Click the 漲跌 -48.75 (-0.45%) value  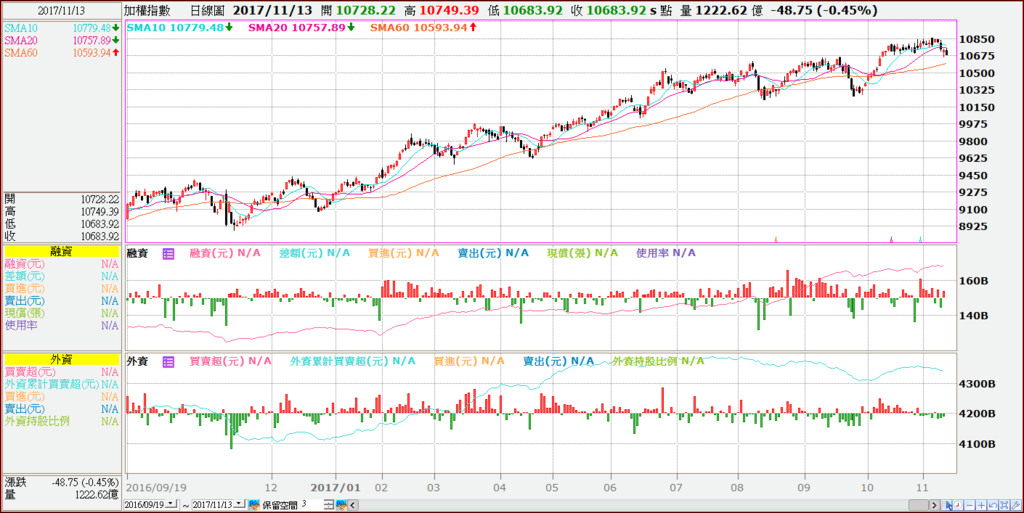86,483
